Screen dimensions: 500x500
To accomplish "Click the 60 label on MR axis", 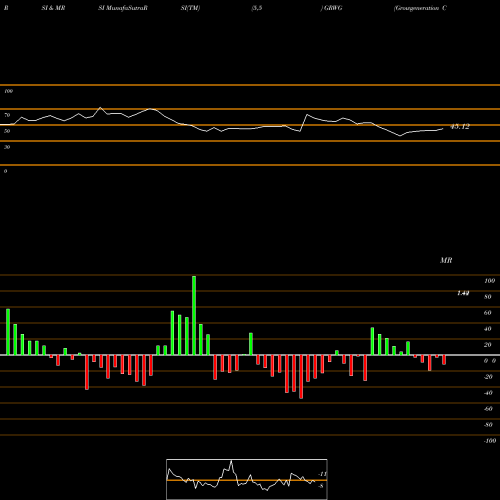I will (488, 313).
